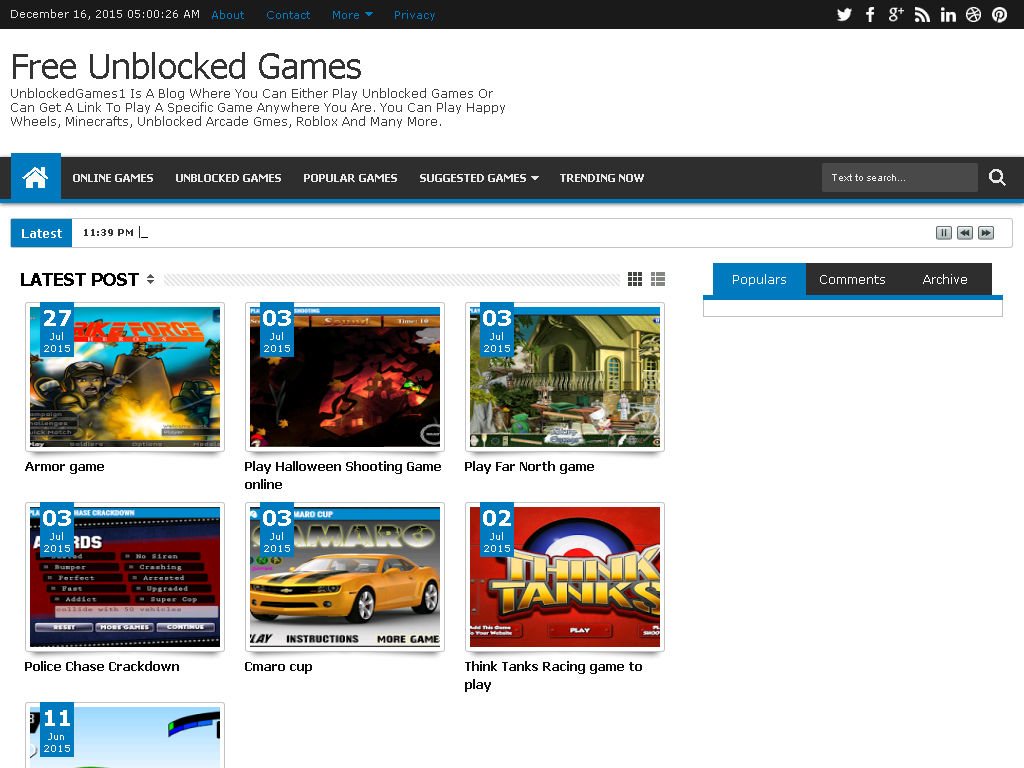Open the Facebook social icon
Image resolution: width=1024 pixels, height=768 pixels.
pyautogui.click(x=870, y=15)
